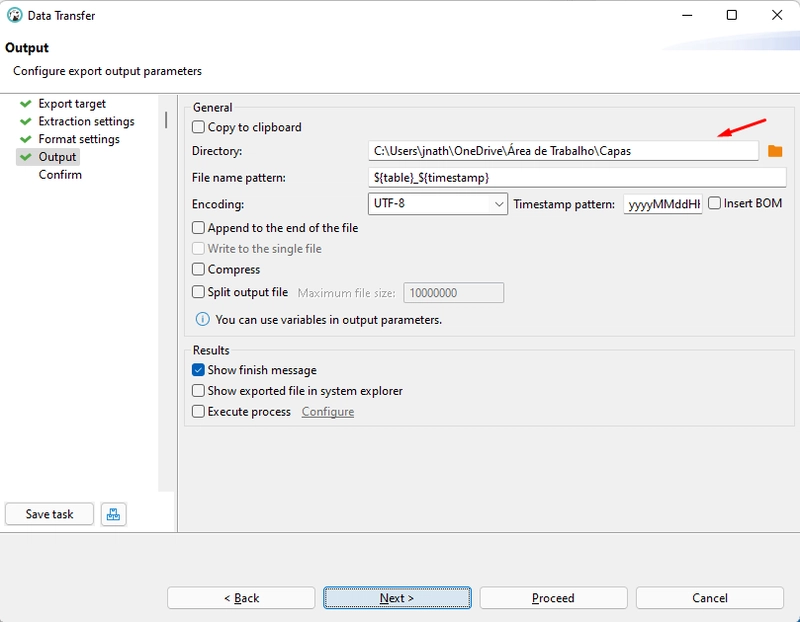
Task: Toggle Append to the end of the file
Action: (x=199, y=228)
